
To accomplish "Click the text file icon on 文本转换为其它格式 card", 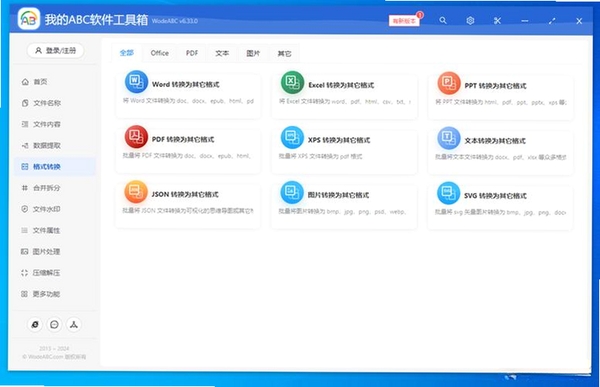I will point(449,138).
